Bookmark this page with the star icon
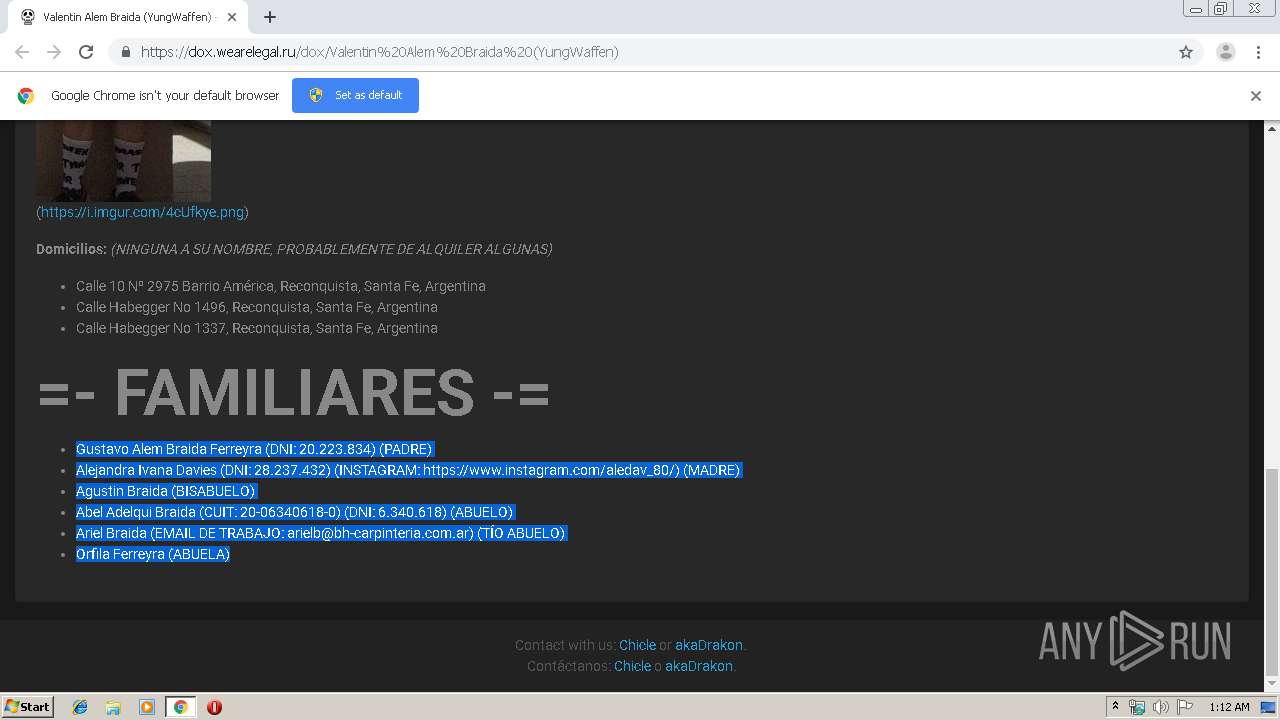 1186,52
